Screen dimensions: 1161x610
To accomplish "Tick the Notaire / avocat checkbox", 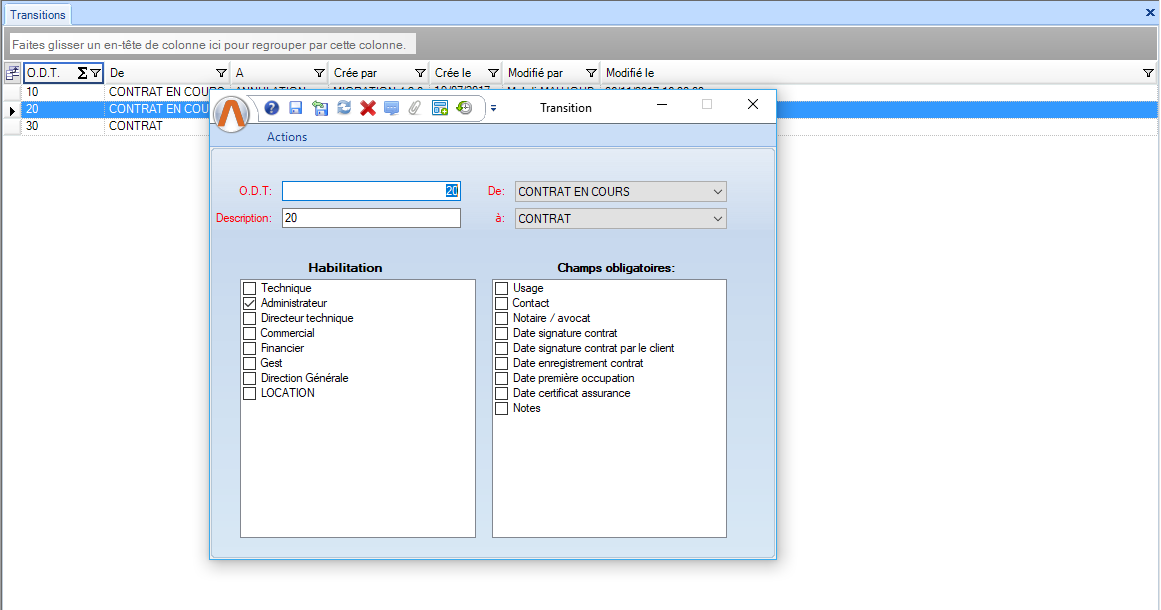I will click(502, 318).
